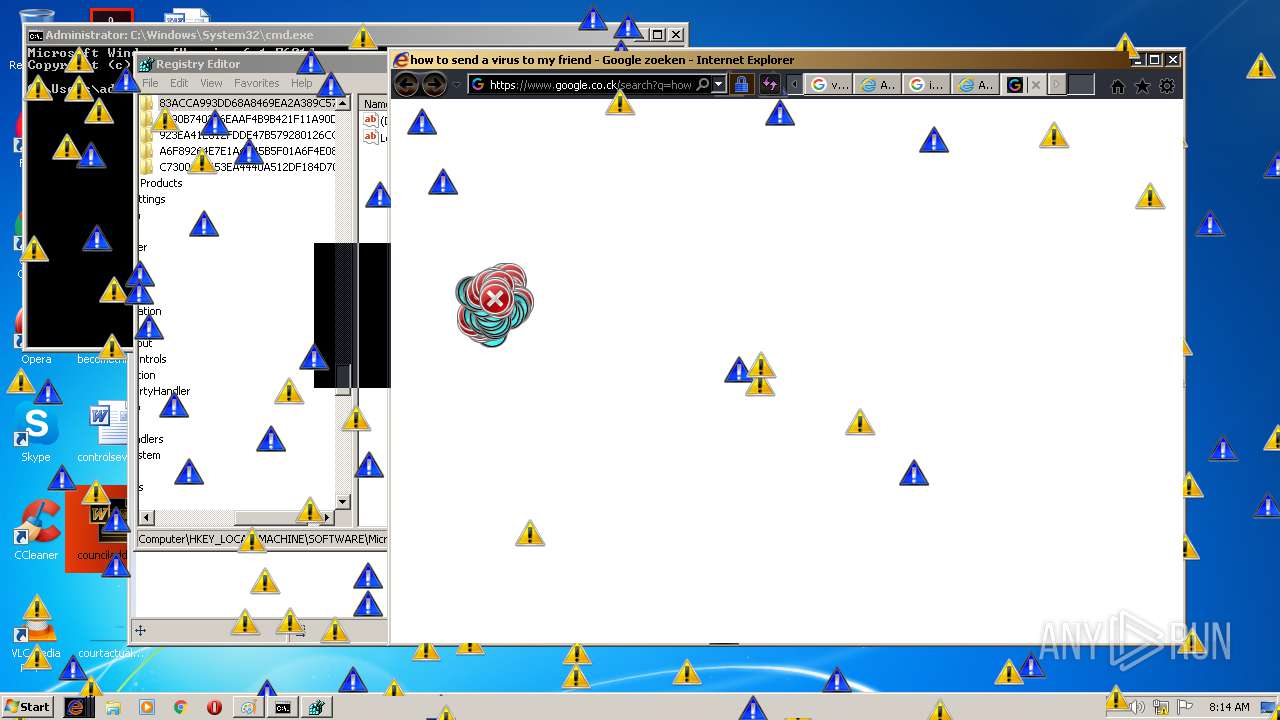
Task: Click the network tray icon
Action: point(1161,707)
